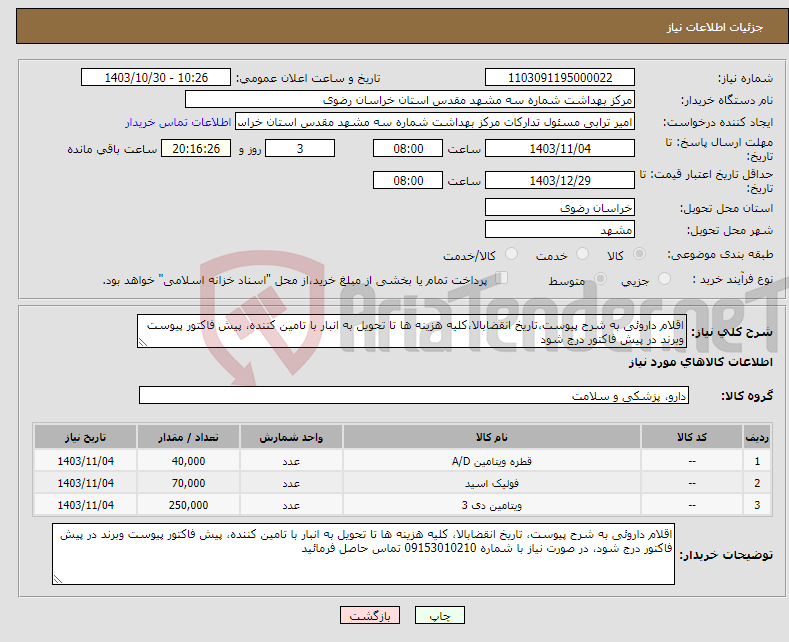789x642 pixels.
Task: Click the need date in the قطره ویتامین row
Action: tap(86, 461)
